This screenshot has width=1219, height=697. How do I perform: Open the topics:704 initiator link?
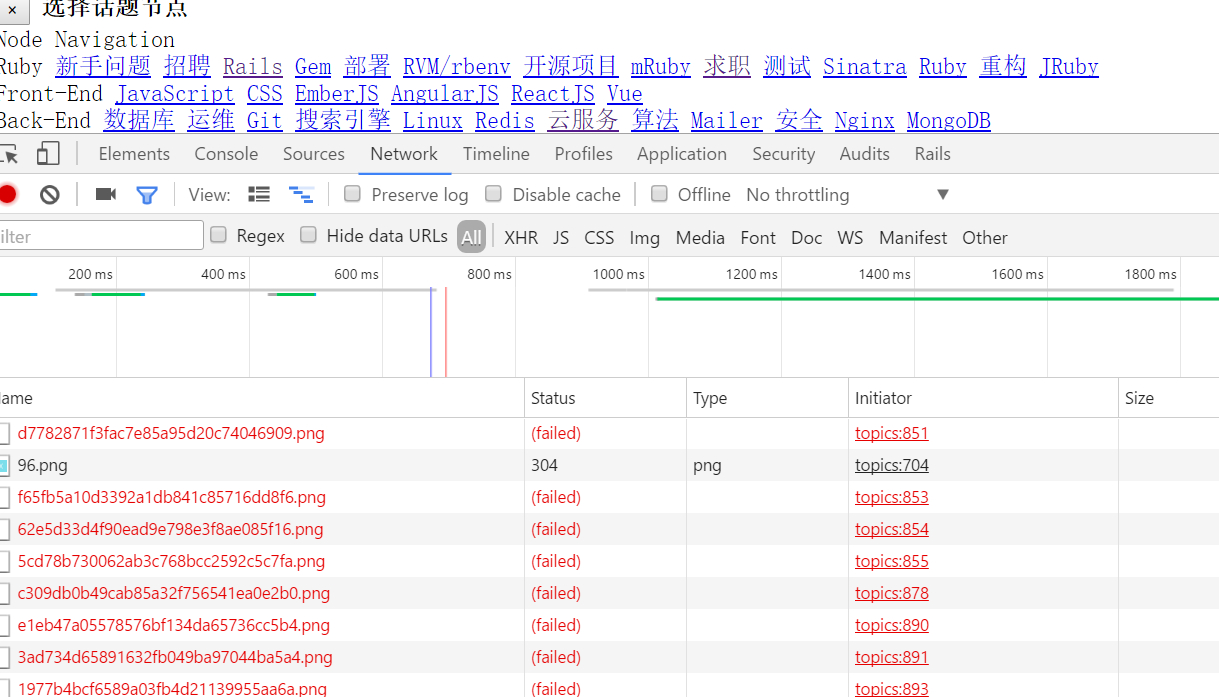tap(892, 465)
